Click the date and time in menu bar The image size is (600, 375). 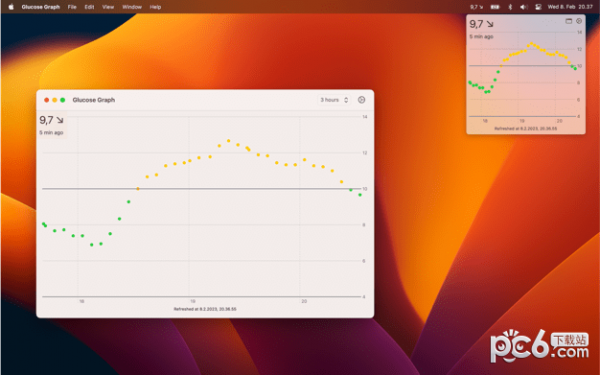[x=570, y=7]
